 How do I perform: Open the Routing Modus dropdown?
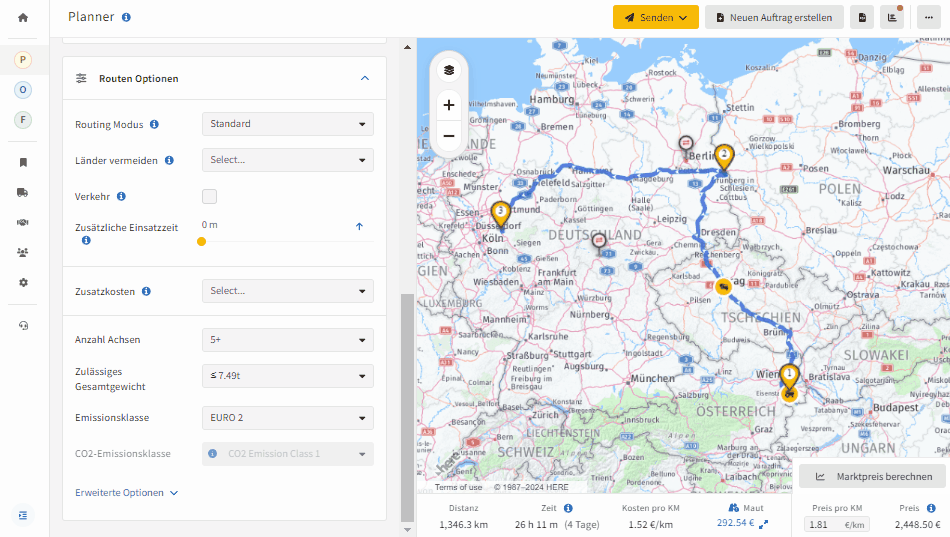click(288, 124)
